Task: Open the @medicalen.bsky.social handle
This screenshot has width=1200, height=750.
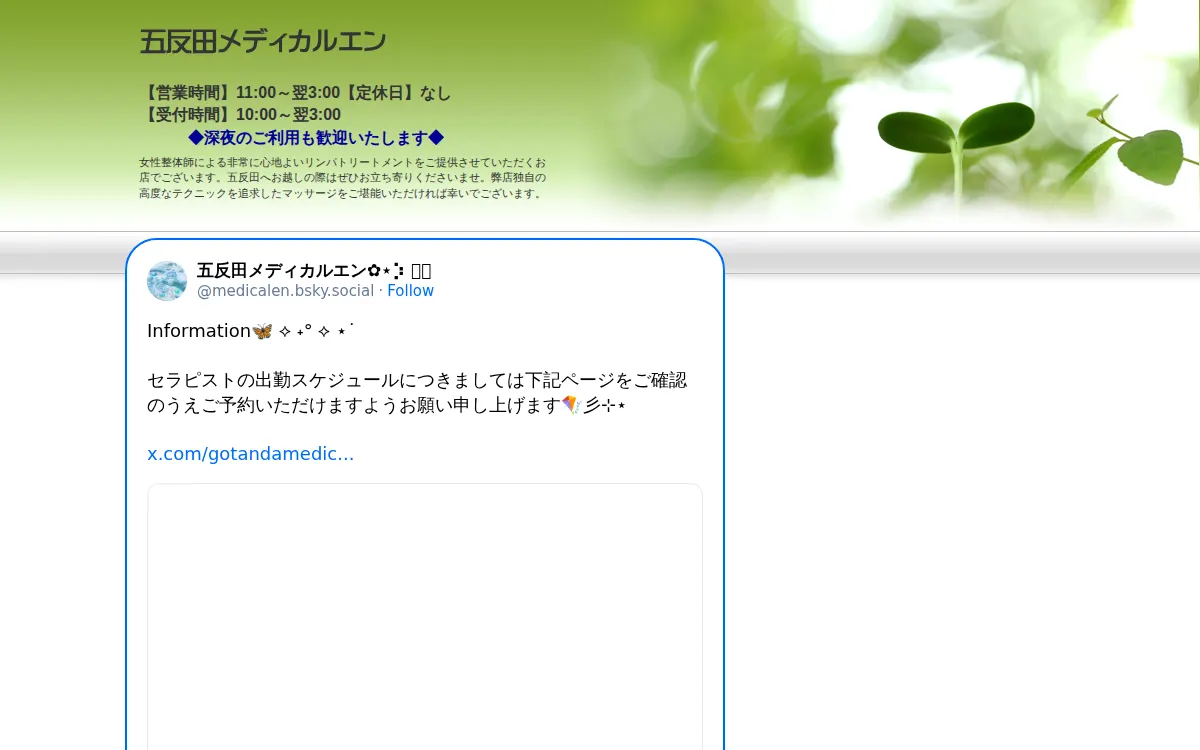Action: (285, 291)
